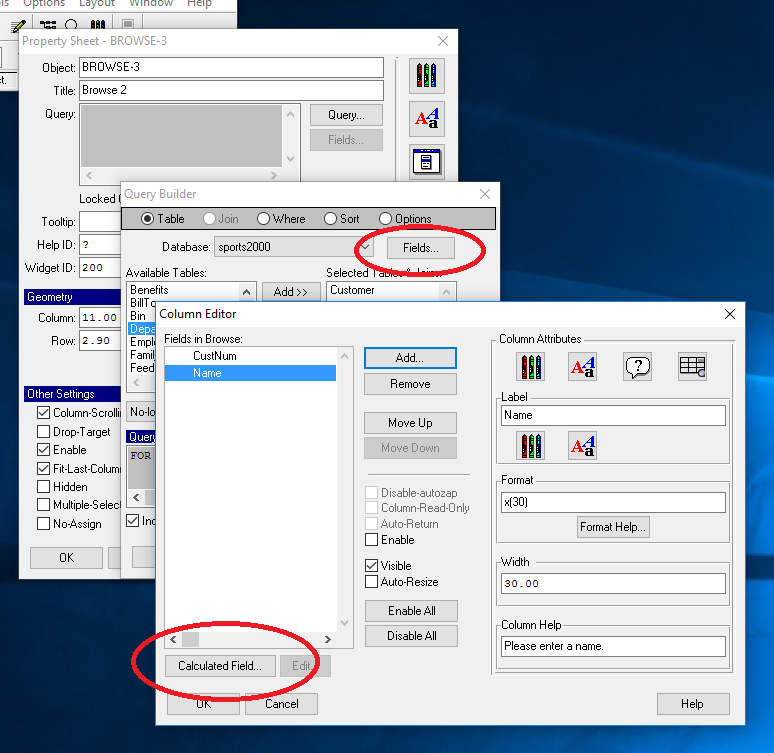Click the font icon in Property Sheet
The height and width of the screenshot is (753, 774).
[426, 119]
